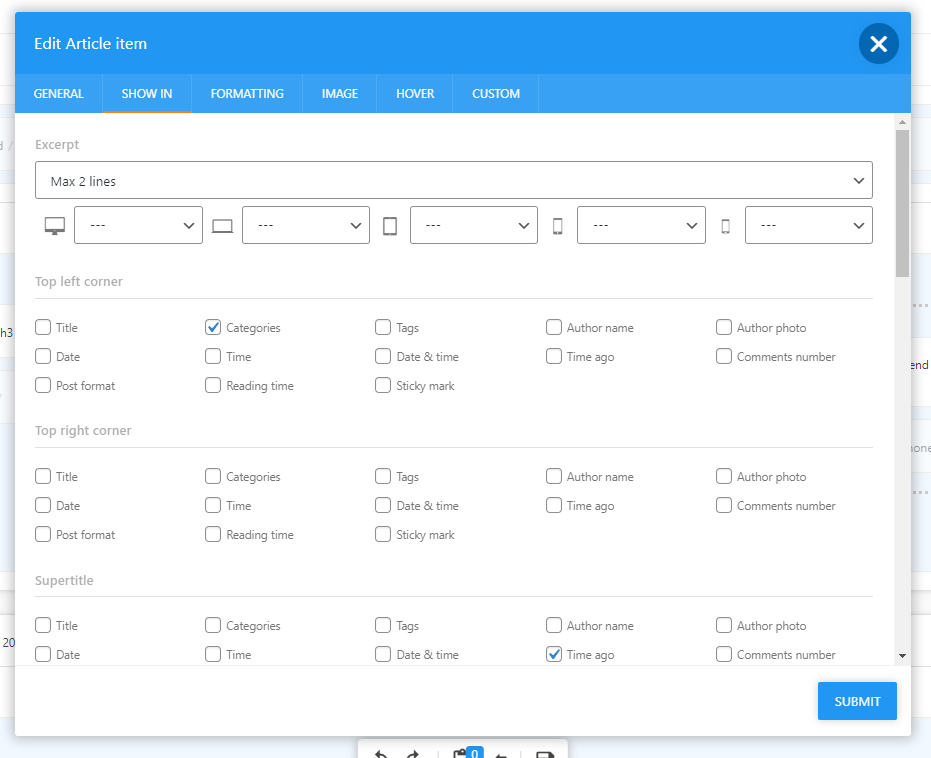Switch to the Formatting tab
Image resolution: width=931 pixels, height=758 pixels.
247,94
